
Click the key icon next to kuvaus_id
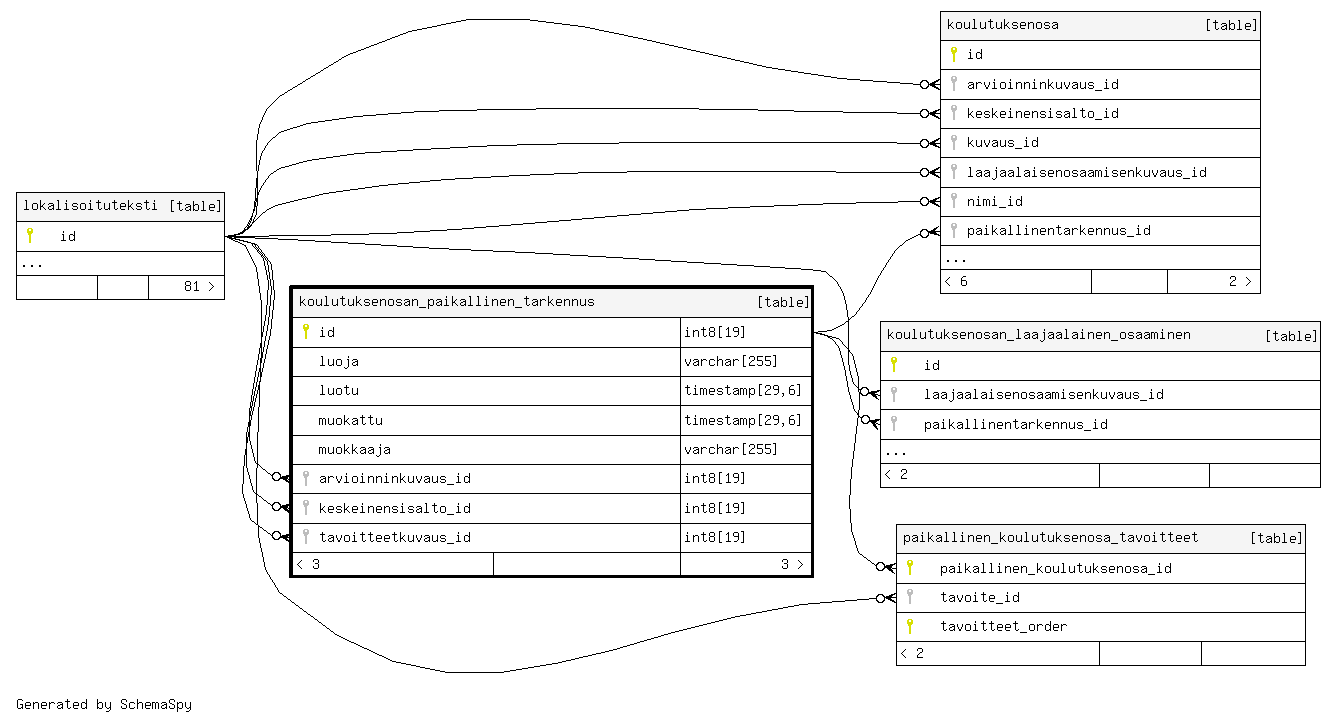pyautogui.click(x=954, y=142)
